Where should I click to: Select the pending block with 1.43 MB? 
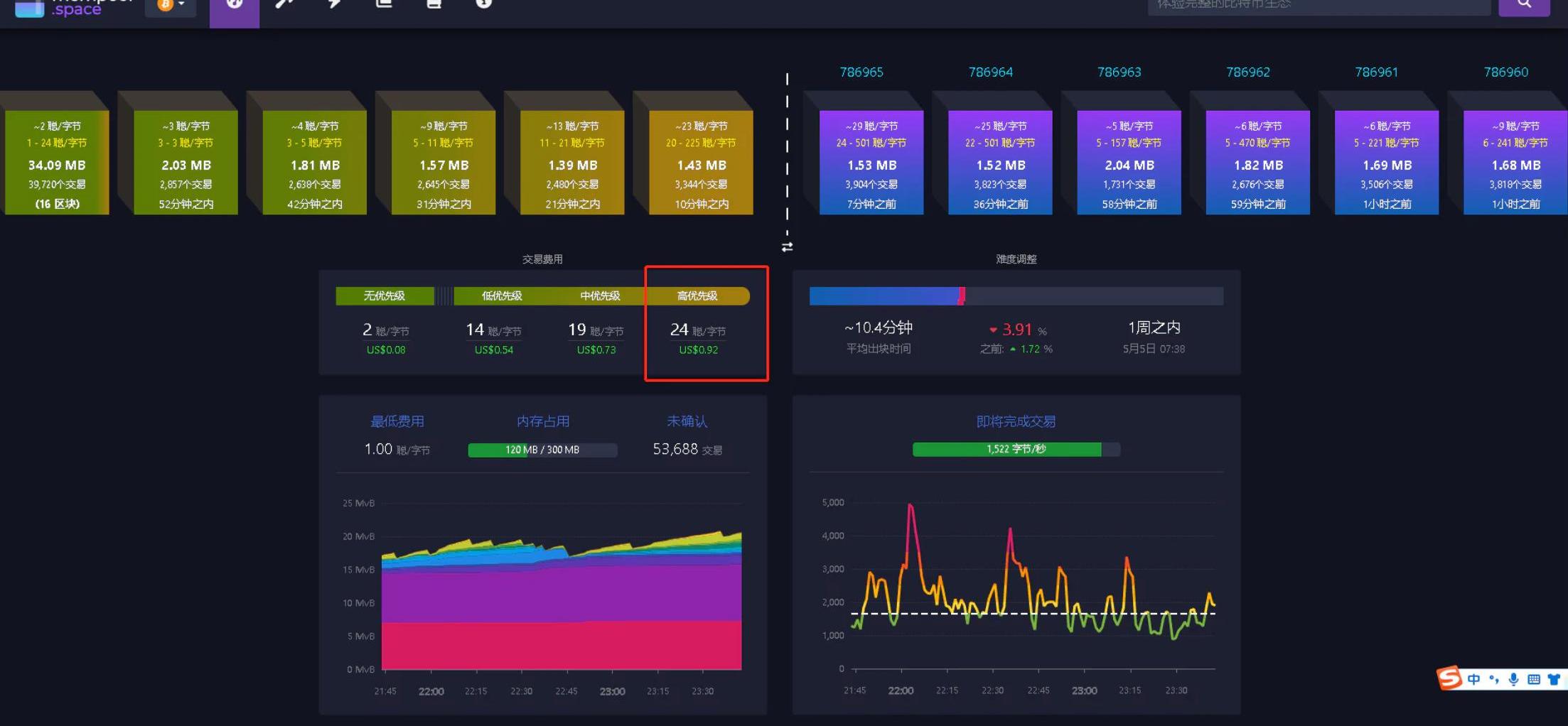click(x=701, y=162)
